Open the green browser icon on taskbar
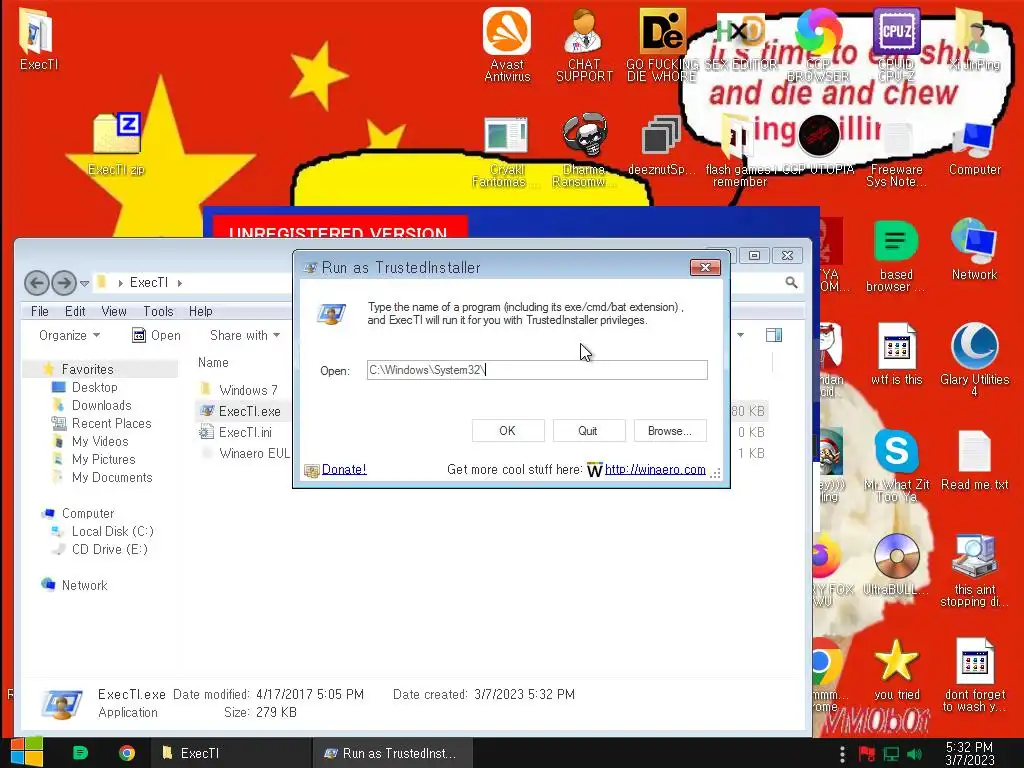Viewport: 1024px width, 768px height. [80, 753]
